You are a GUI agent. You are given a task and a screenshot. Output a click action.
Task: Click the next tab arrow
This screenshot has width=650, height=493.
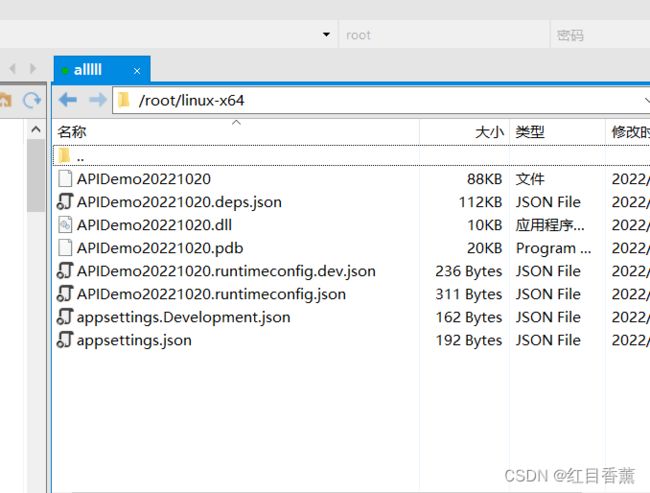(33, 68)
